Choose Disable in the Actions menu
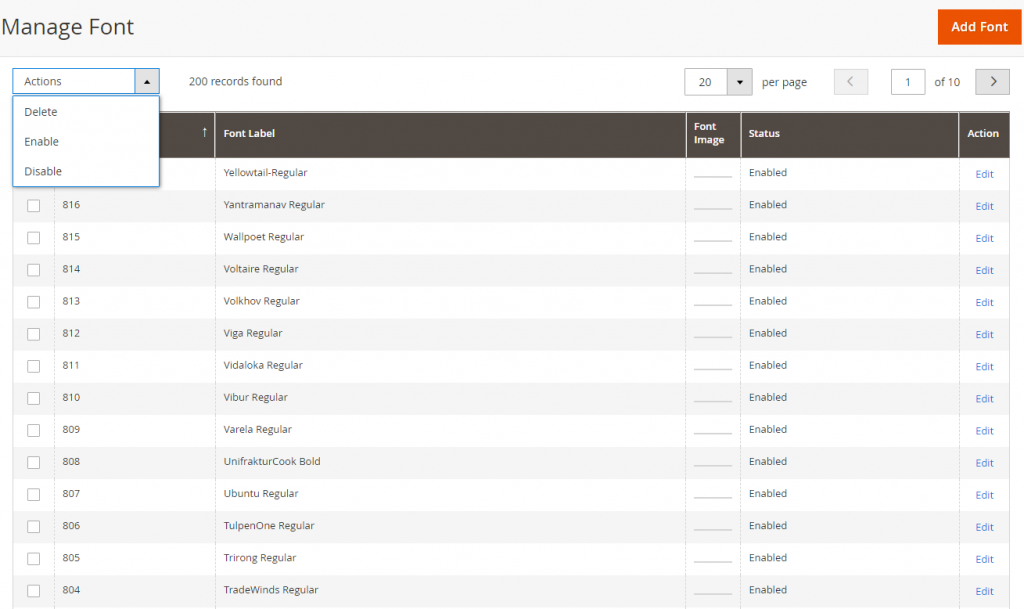1024x609 pixels. click(41, 171)
